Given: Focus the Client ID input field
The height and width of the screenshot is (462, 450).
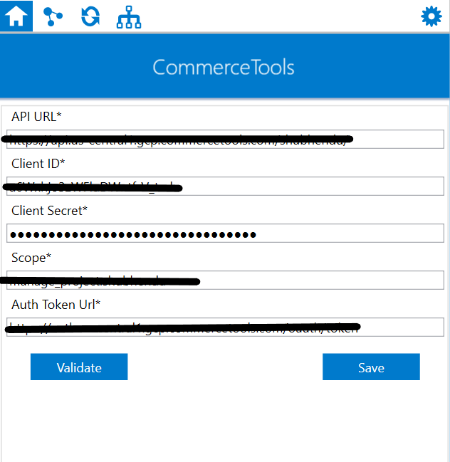Looking at the screenshot, I should pos(225,186).
